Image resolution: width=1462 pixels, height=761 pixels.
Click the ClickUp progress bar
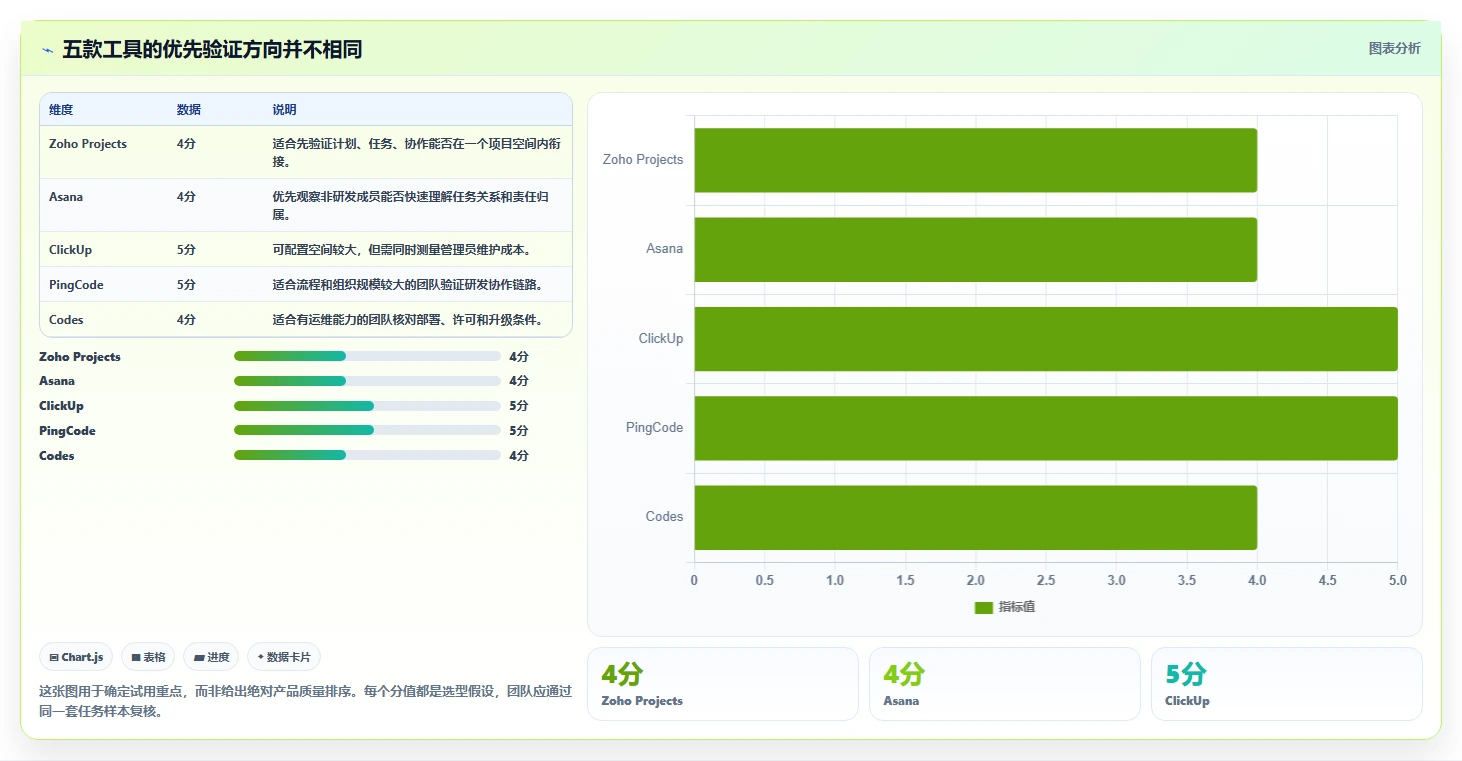(x=367, y=406)
